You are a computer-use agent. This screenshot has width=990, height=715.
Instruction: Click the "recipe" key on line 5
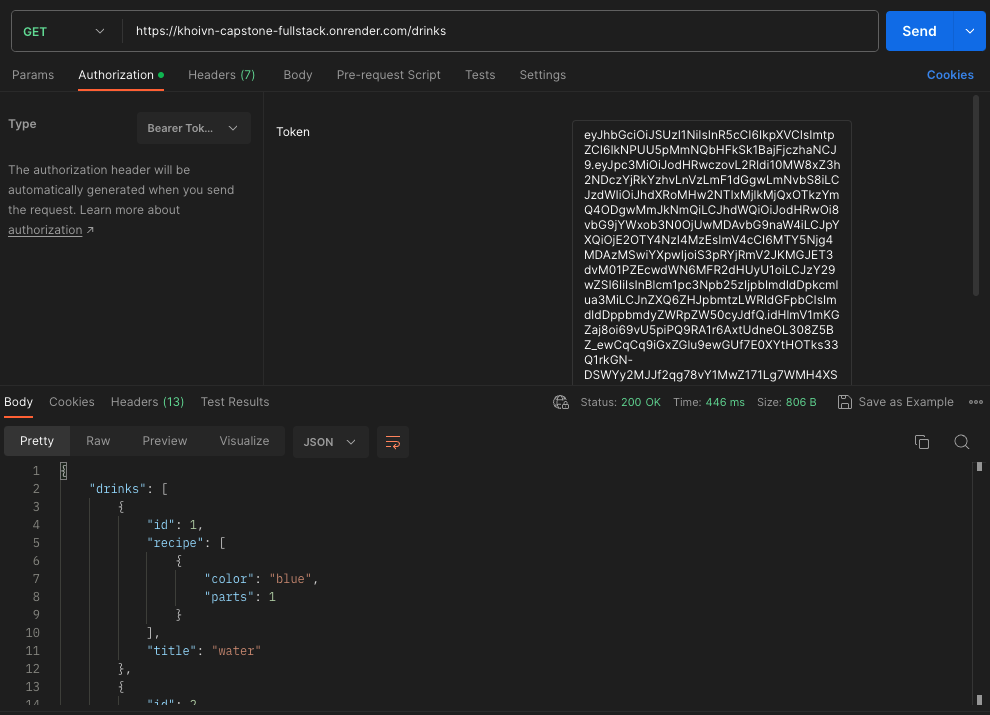pyautogui.click(x=176, y=543)
